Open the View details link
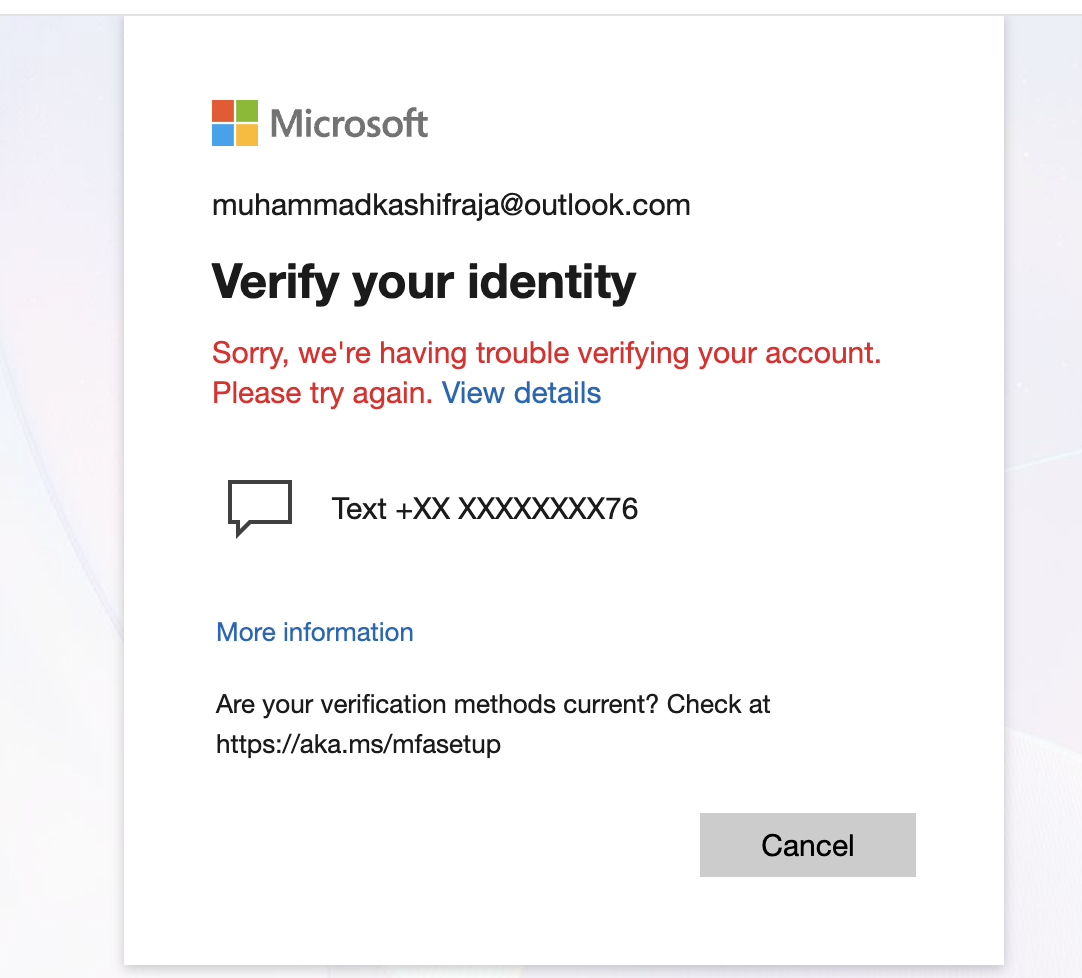1082x978 pixels. point(521,393)
